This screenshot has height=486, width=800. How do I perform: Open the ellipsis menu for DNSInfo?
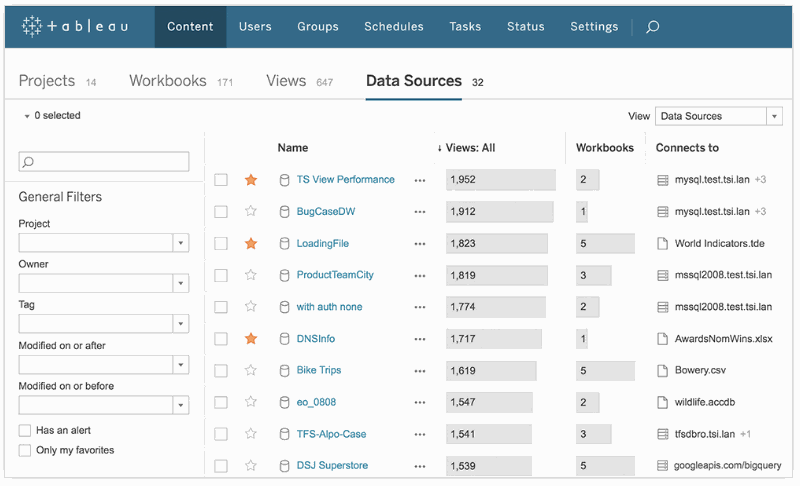click(420, 339)
